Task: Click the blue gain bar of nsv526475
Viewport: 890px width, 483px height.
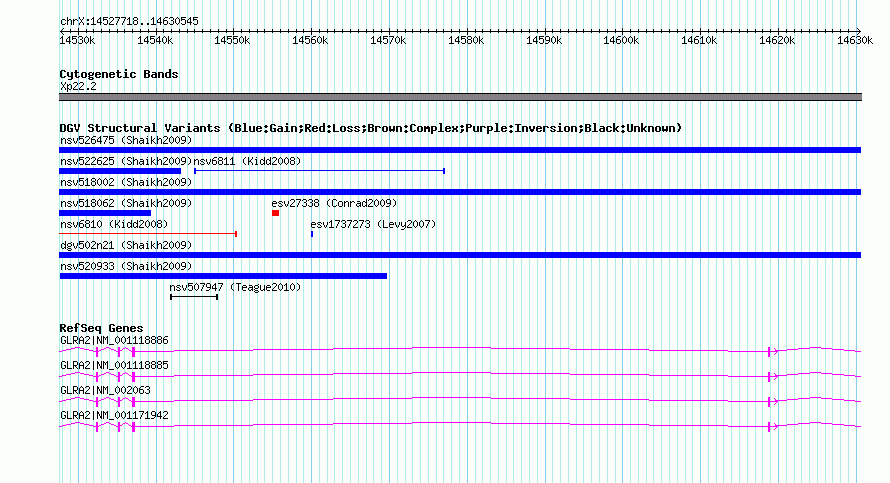Action: tap(460, 150)
